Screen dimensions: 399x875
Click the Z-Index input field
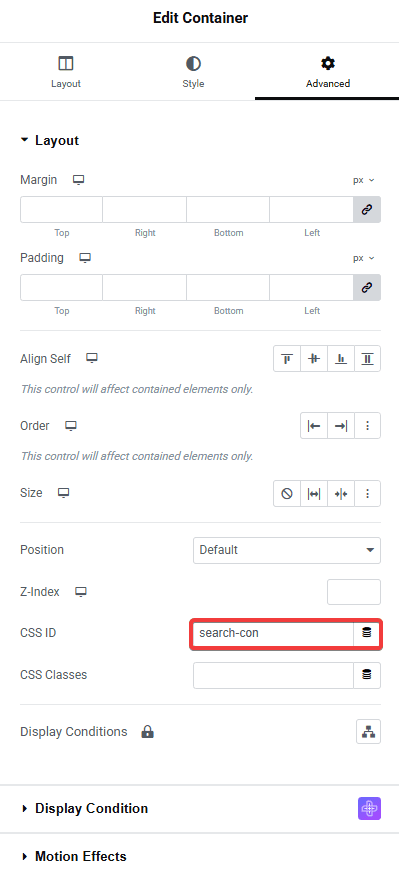click(x=354, y=592)
